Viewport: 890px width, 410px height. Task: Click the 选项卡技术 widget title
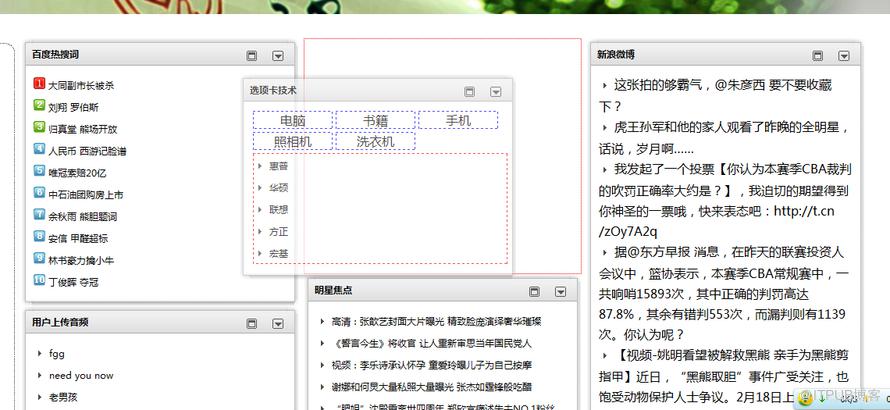[x=273, y=91]
